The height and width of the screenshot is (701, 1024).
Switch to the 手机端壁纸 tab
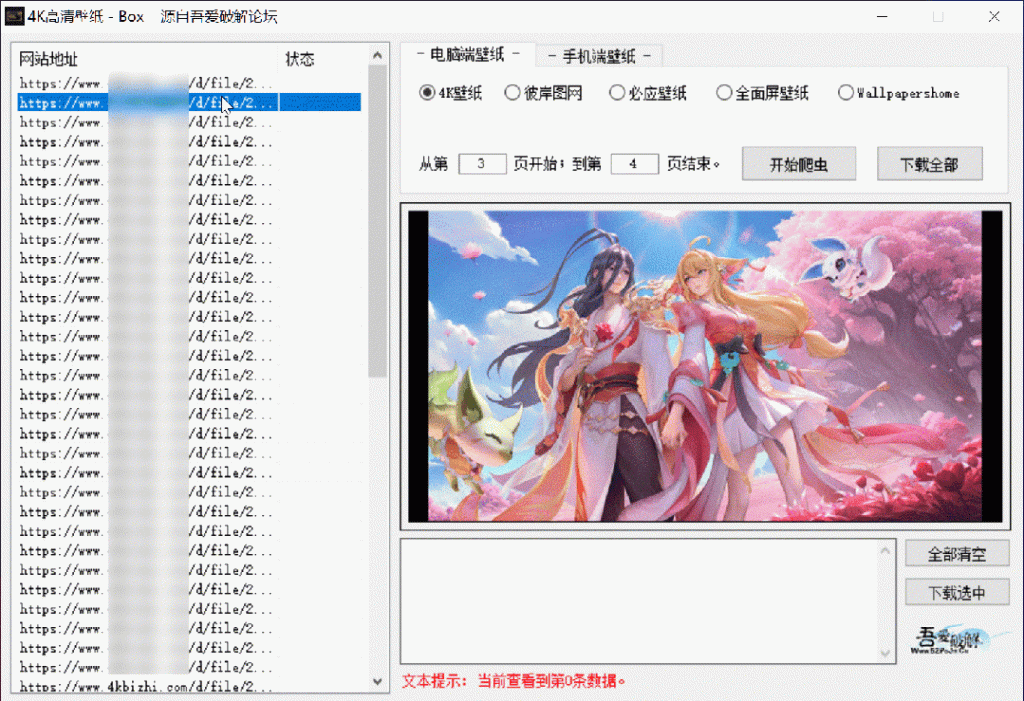pos(599,56)
